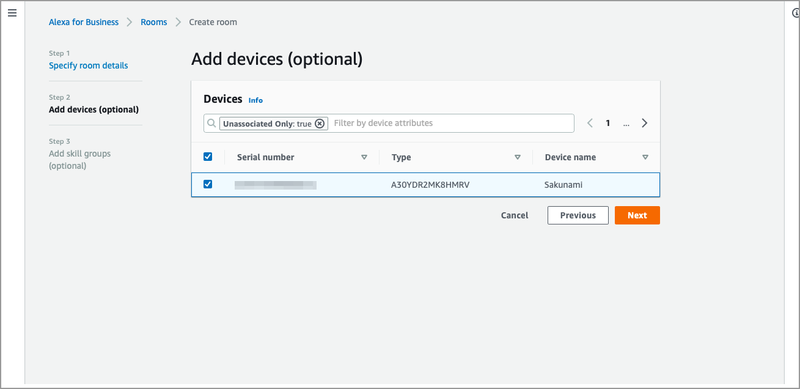800x389 pixels.
Task: Click the Previous button
Action: click(578, 215)
